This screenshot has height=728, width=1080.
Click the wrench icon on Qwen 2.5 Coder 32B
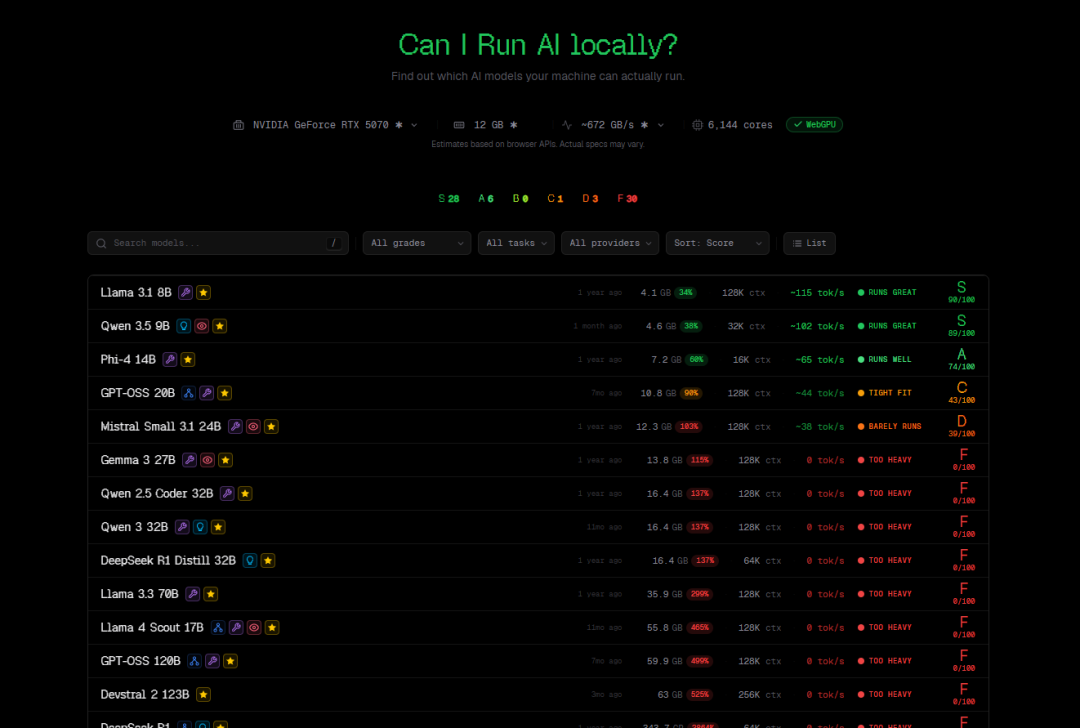click(x=227, y=494)
